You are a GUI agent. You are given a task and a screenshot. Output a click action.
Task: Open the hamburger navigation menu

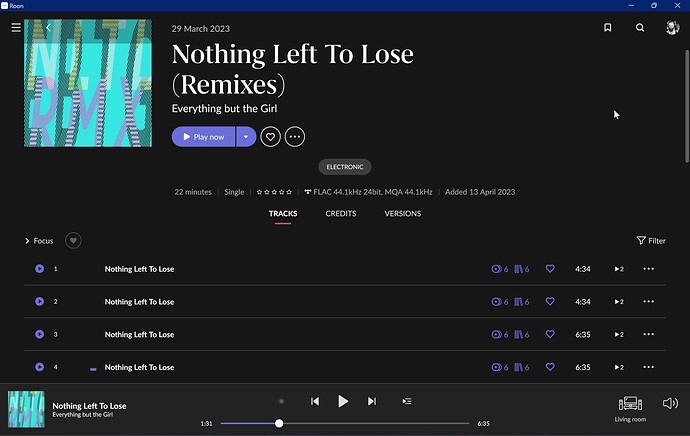pyautogui.click(x=16, y=28)
